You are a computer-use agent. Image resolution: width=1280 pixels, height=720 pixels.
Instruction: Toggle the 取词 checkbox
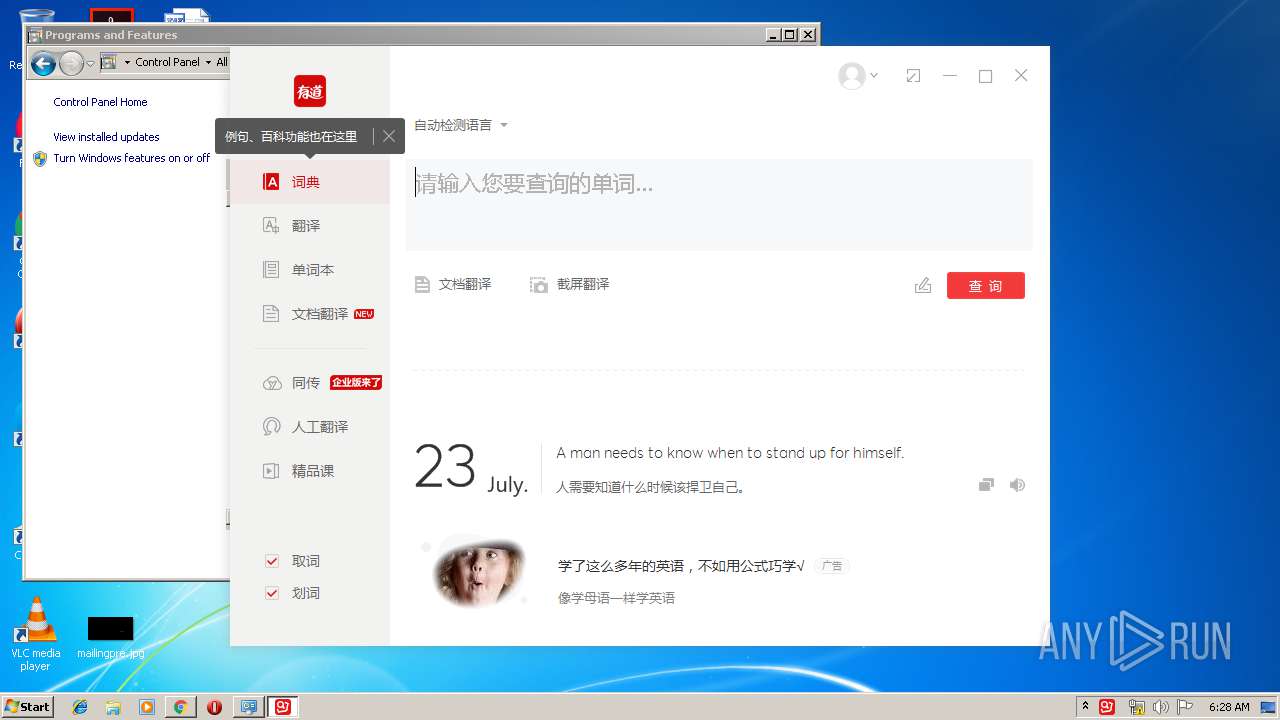pyautogui.click(x=272, y=561)
